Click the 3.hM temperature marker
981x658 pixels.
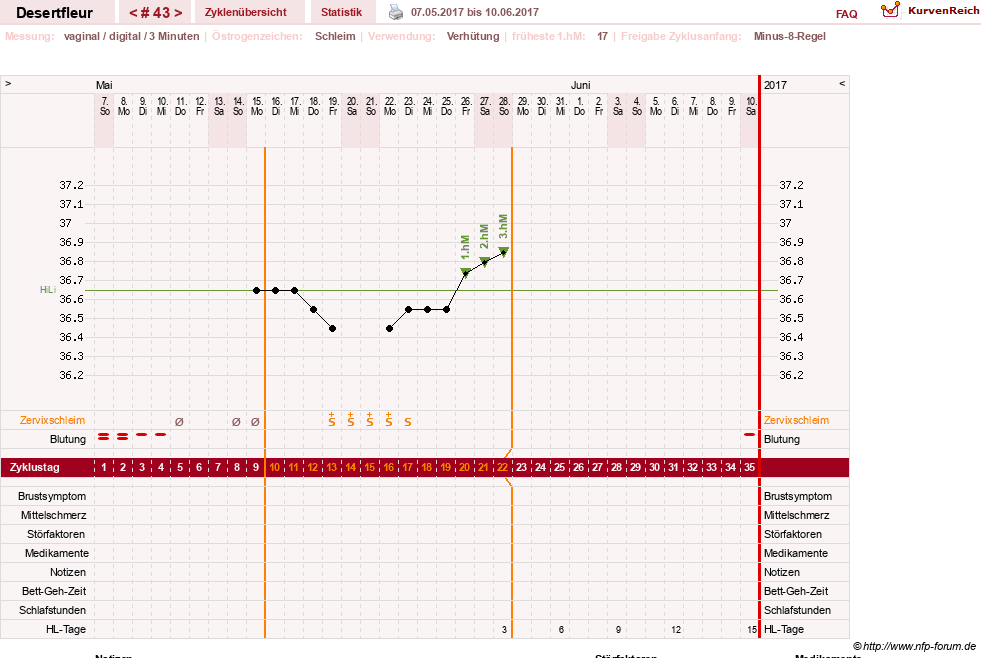[504, 251]
